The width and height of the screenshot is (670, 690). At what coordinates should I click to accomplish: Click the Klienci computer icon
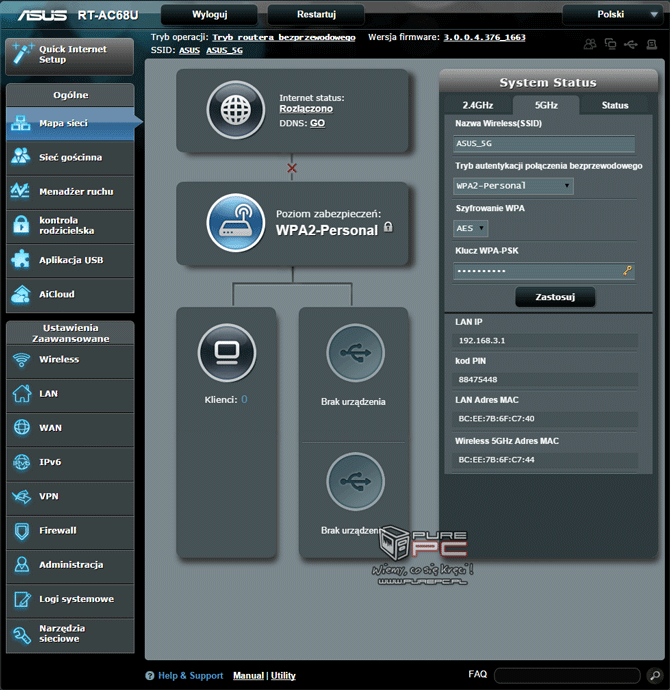(x=227, y=352)
